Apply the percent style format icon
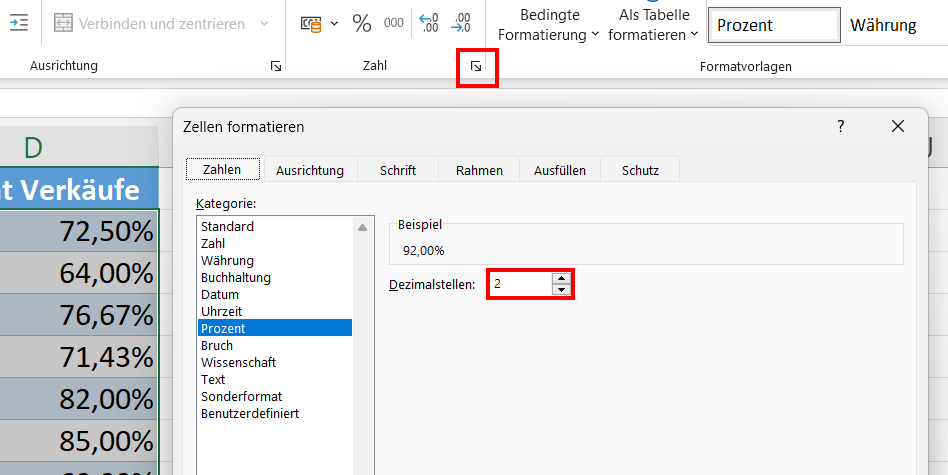The image size is (948, 475). point(362,23)
